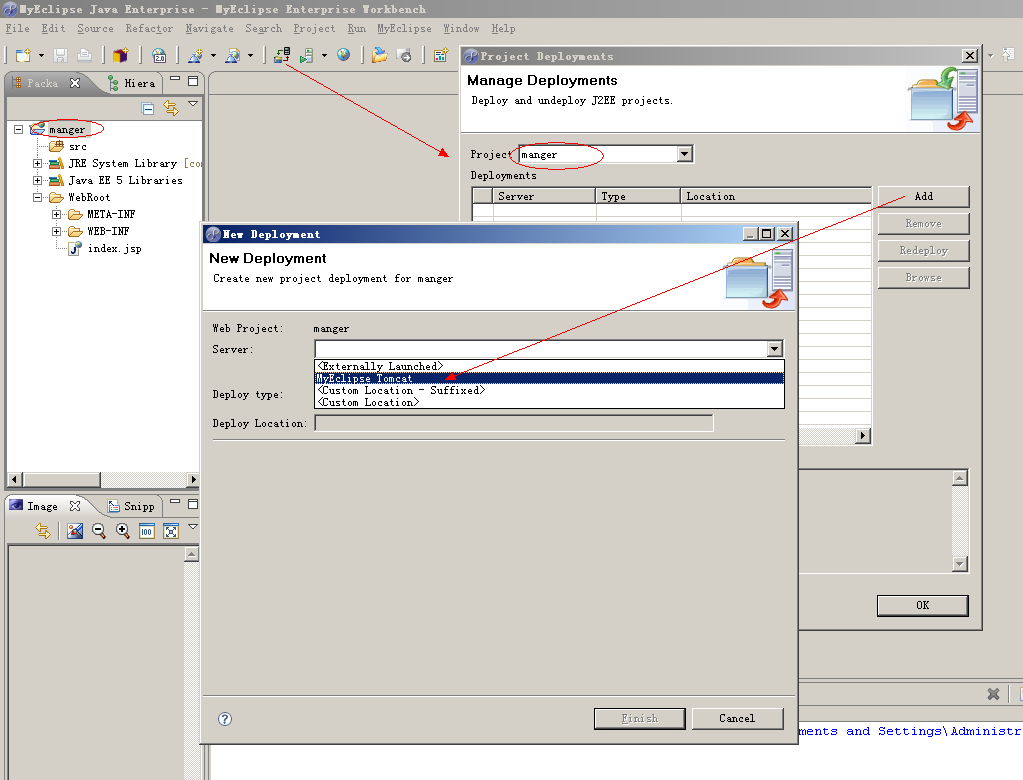Minimize the Package Explorer view
The image size is (1023, 780).
pos(175,80)
